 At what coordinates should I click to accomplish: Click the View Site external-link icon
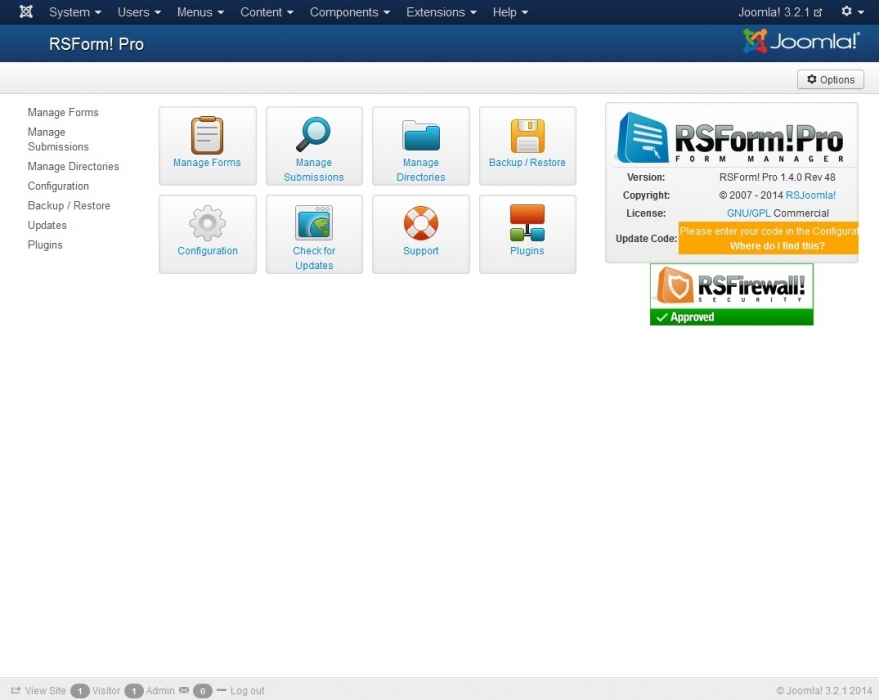16,690
